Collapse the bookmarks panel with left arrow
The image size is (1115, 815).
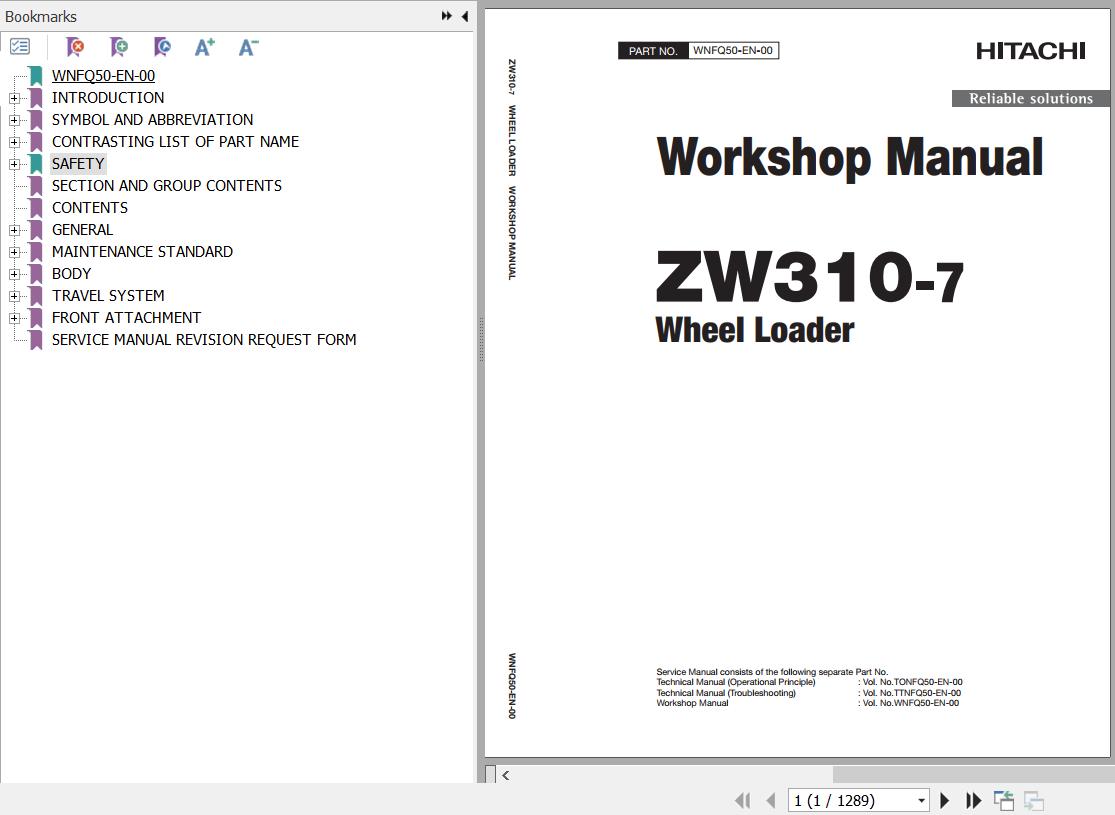464,16
